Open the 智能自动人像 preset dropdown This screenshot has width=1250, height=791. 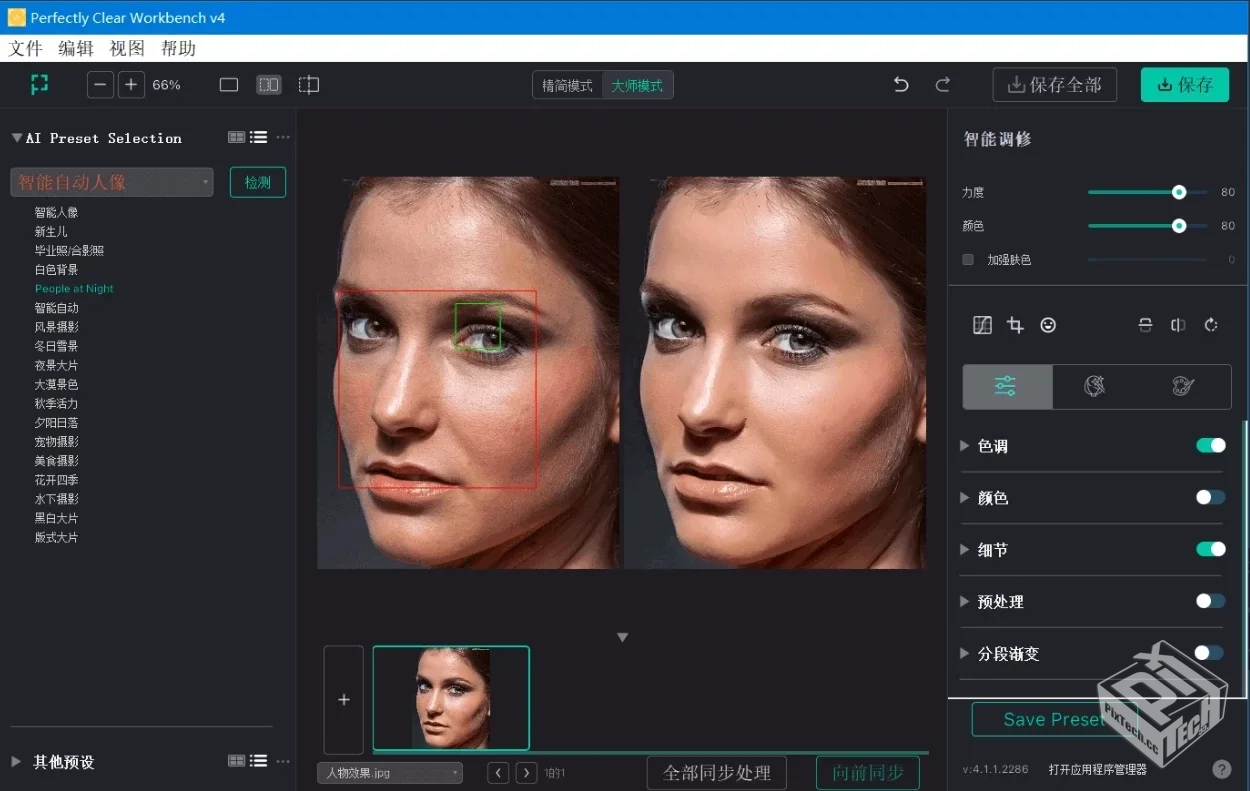point(112,182)
